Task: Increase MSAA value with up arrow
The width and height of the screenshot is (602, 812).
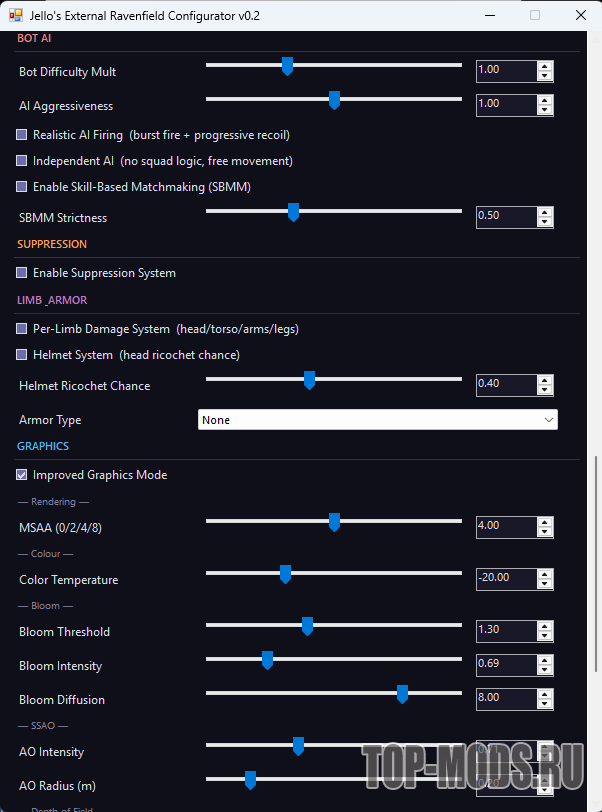Action: [544, 520]
